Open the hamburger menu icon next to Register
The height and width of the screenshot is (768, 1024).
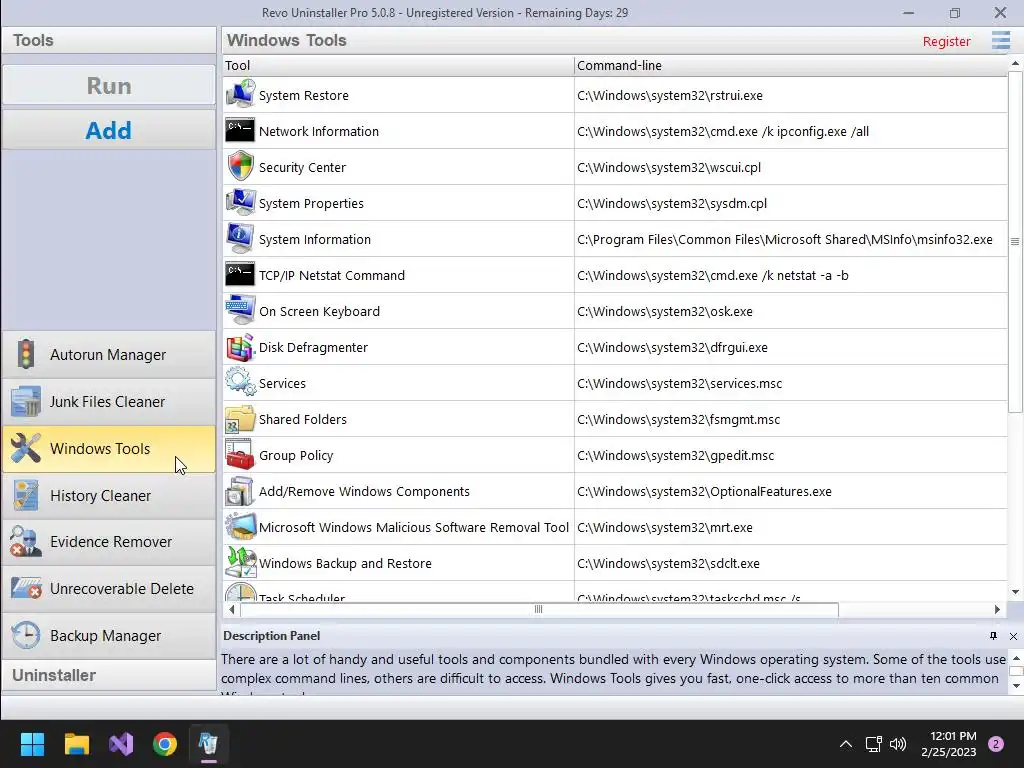click(1000, 40)
